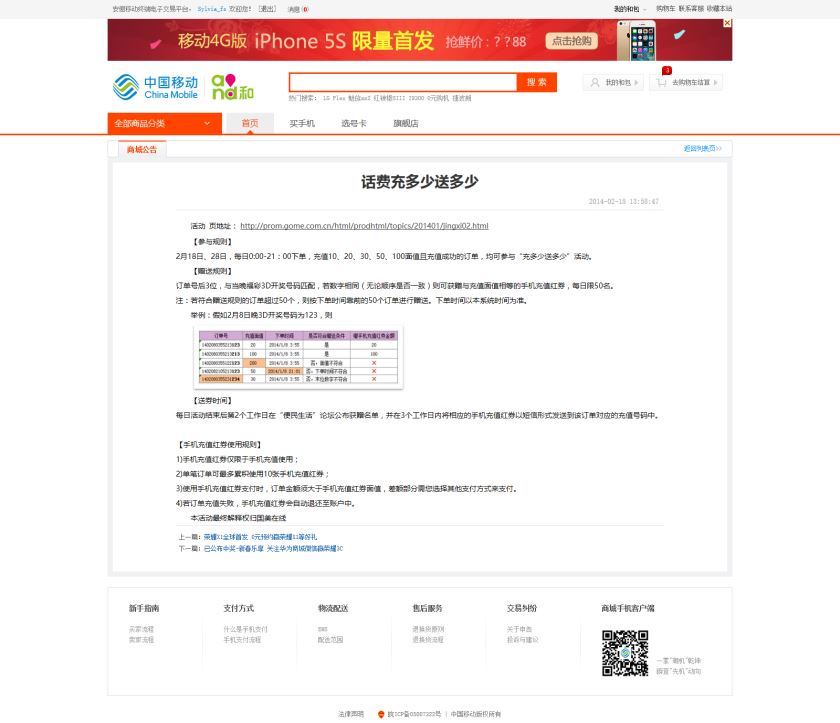Click the 皖ICP备 registration number link
This screenshot has height=723, width=840.
414,714
